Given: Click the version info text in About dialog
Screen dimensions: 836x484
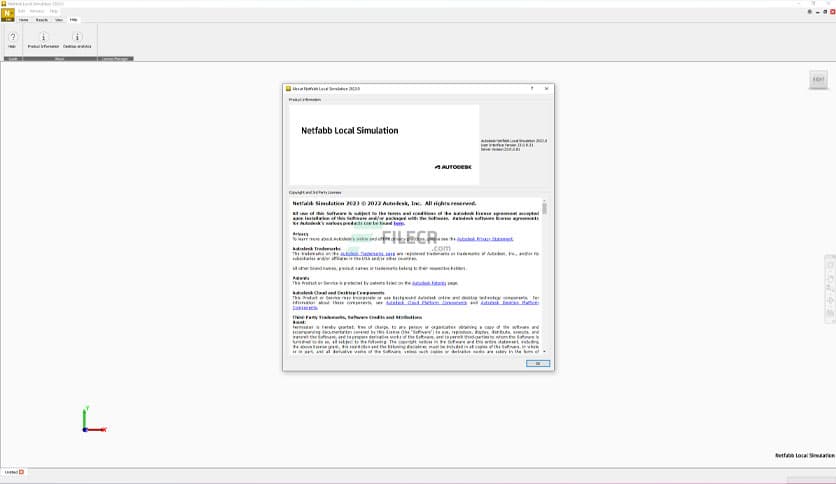Looking at the screenshot, I should [x=513, y=145].
